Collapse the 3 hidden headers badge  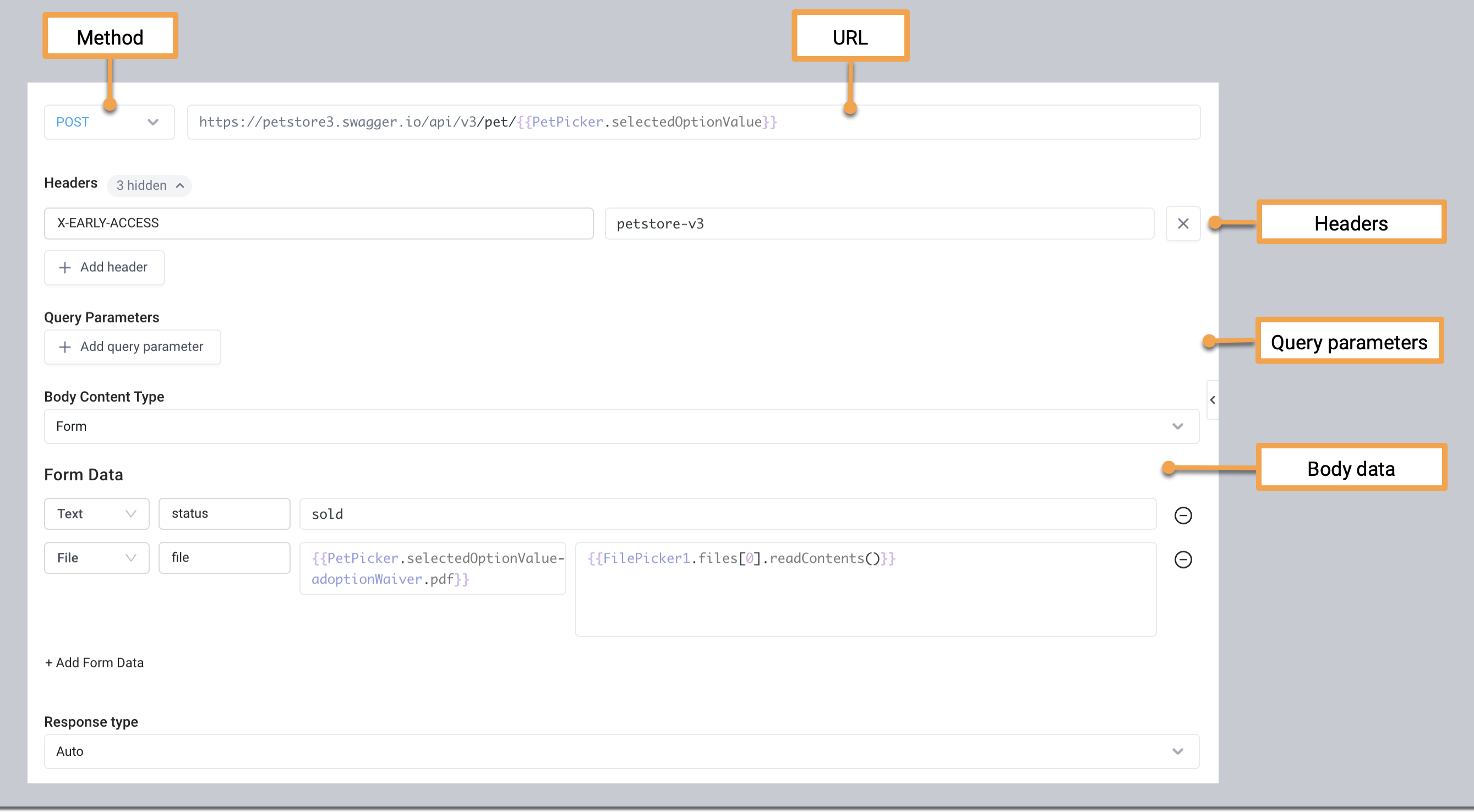click(149, 185)
